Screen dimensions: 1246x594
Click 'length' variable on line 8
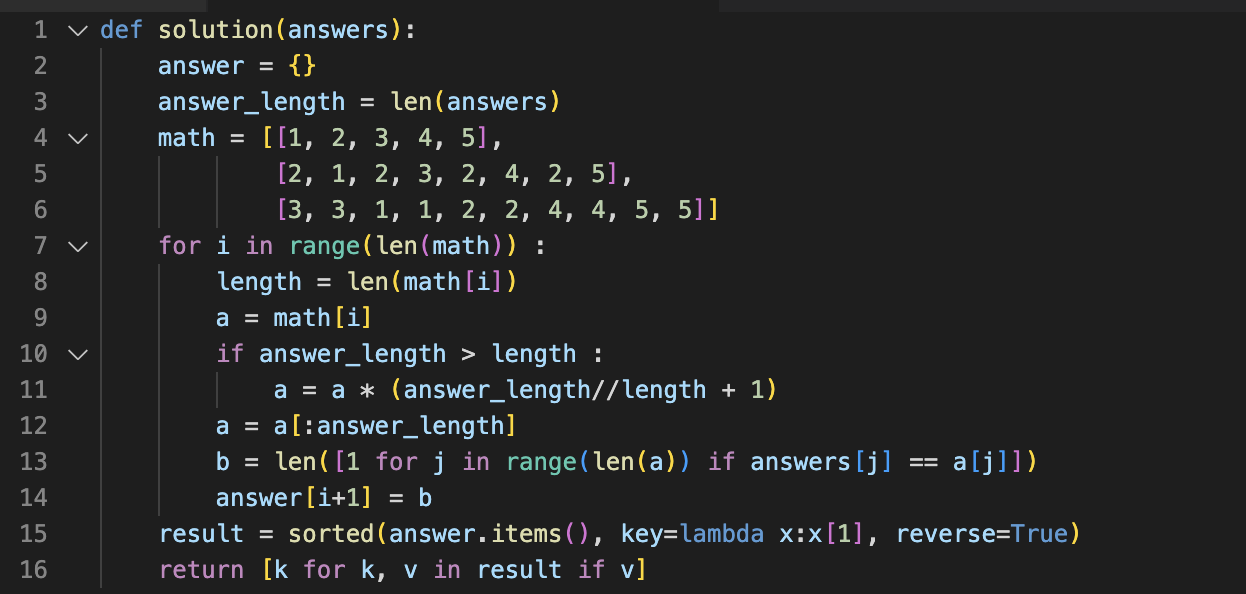[x=260, y=282]
